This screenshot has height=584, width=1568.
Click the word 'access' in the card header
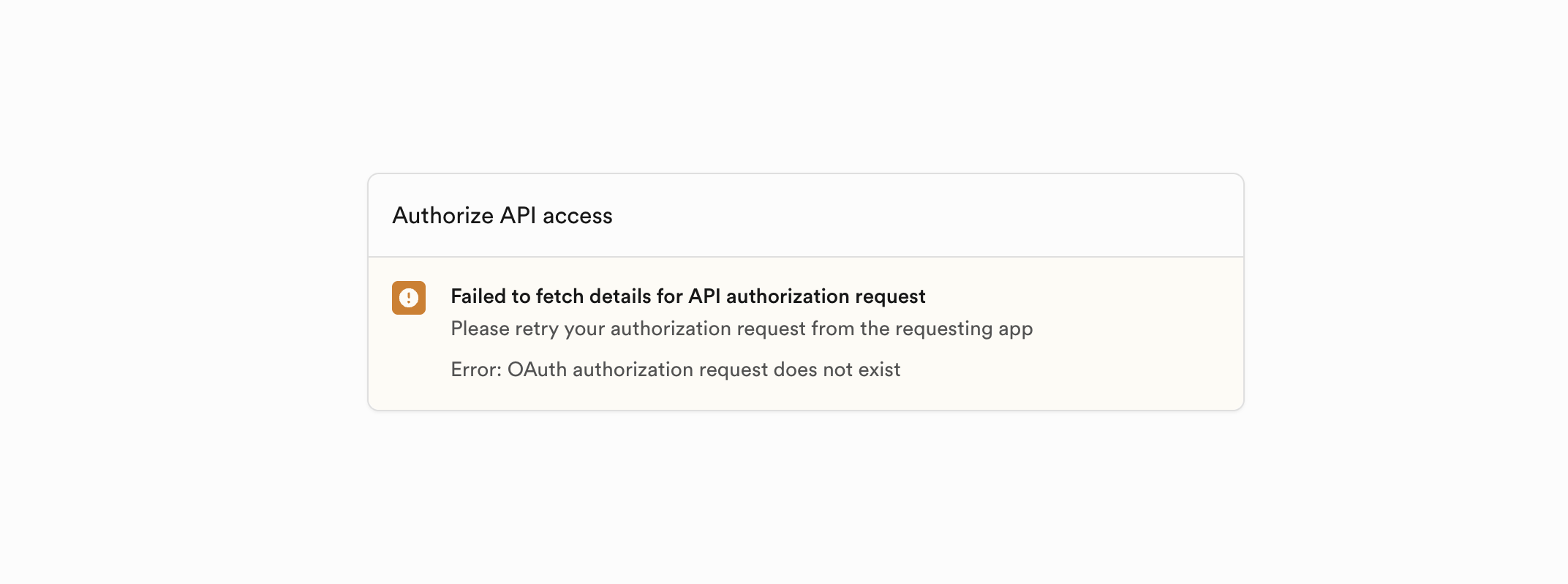[577, 216]
